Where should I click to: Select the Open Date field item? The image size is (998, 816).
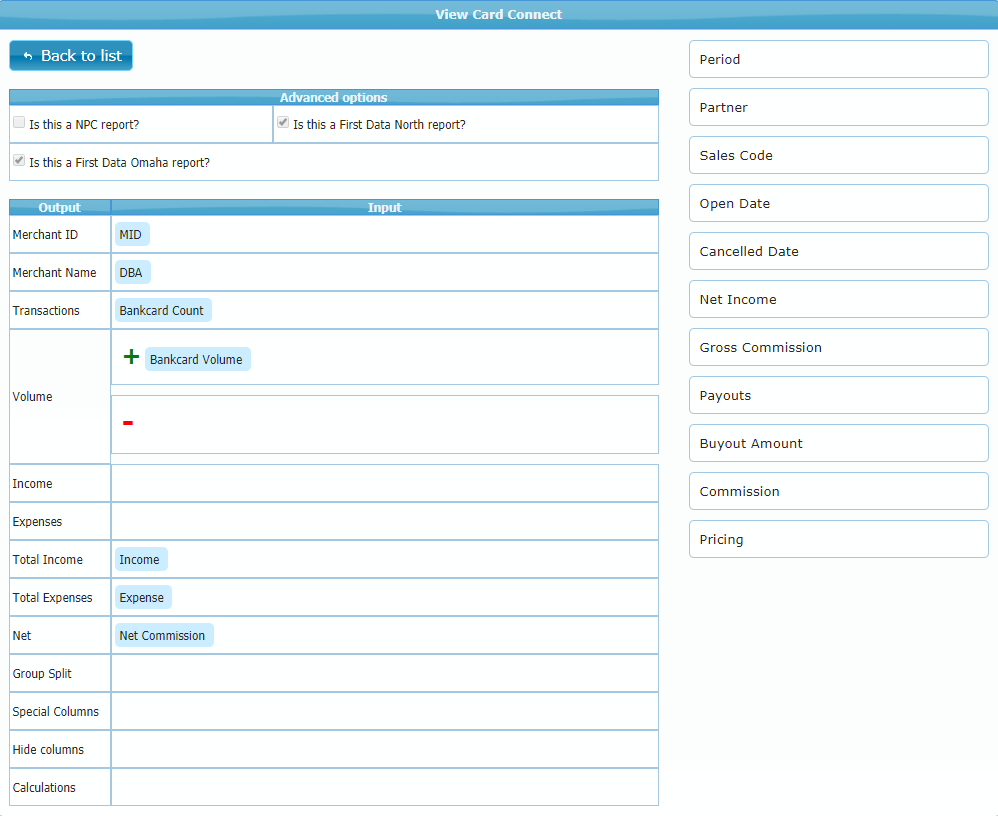pyautogui.click(x=838, y=203)
